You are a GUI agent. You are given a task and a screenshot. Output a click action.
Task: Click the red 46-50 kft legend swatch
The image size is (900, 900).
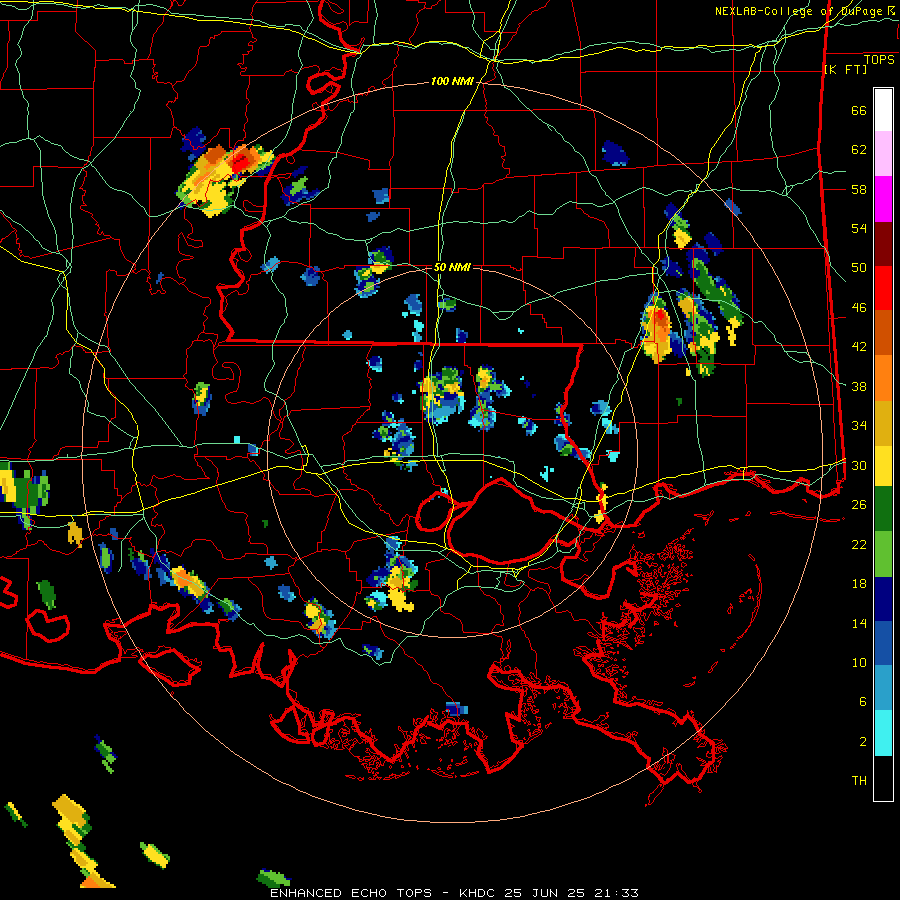point(883,289)
